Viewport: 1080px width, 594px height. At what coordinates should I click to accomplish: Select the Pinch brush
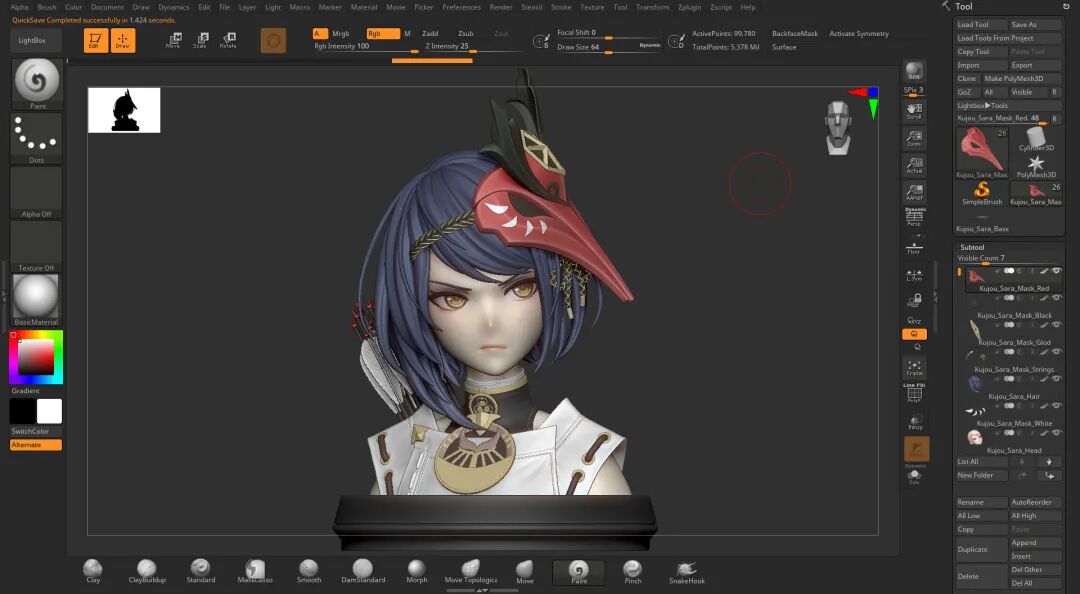click(x=632, y=571)
